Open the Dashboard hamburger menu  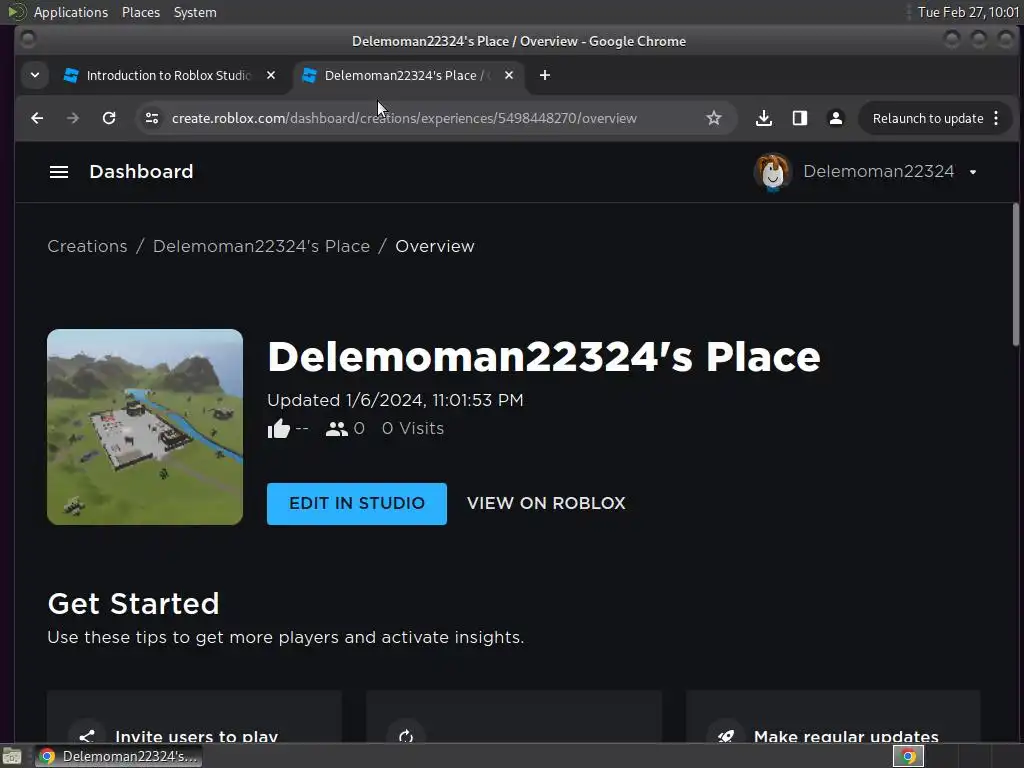[x=59, y=172]
